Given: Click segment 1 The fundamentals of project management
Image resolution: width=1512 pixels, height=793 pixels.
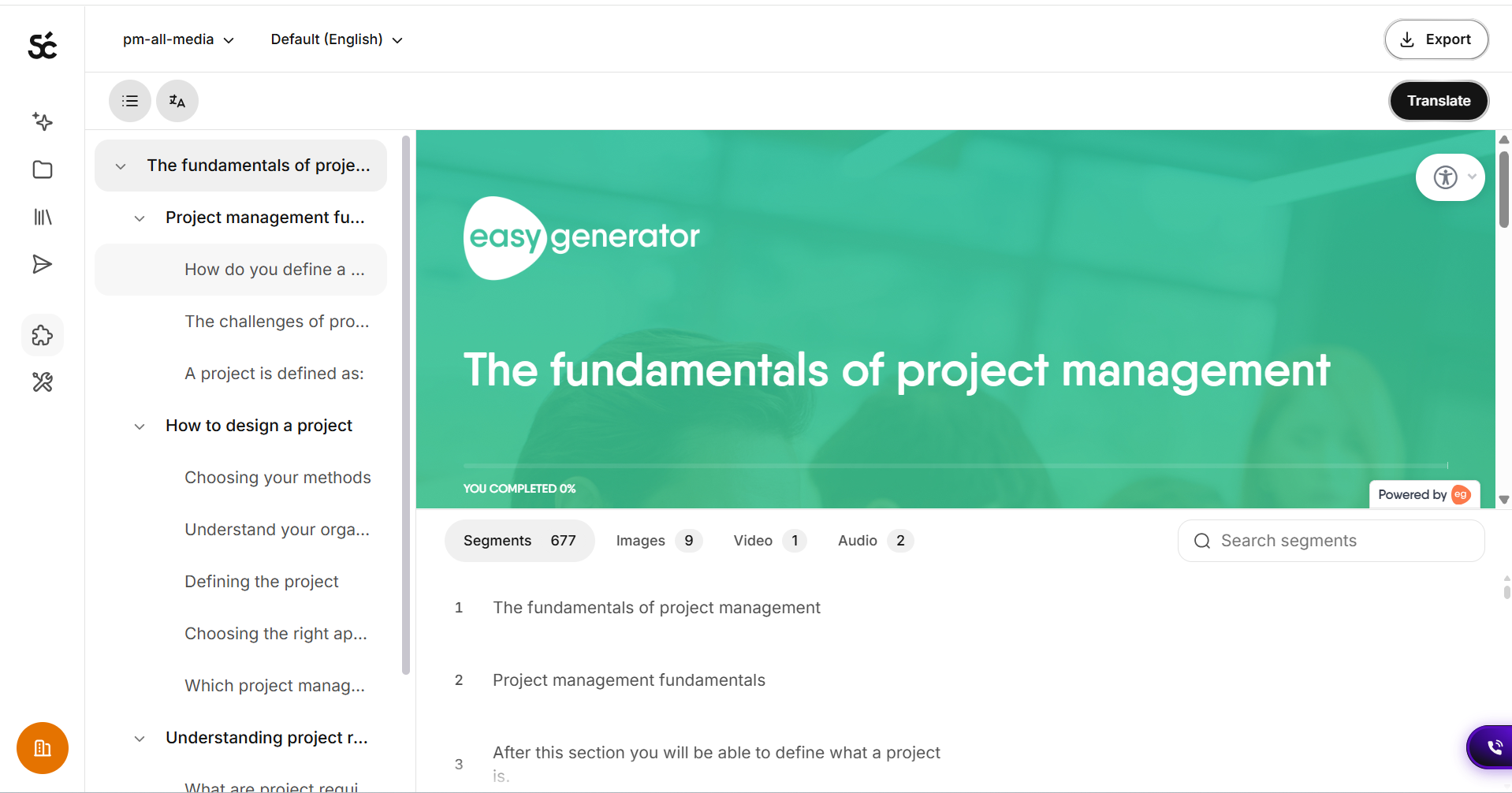Looking at the screenshot, I should coord(656,608).
